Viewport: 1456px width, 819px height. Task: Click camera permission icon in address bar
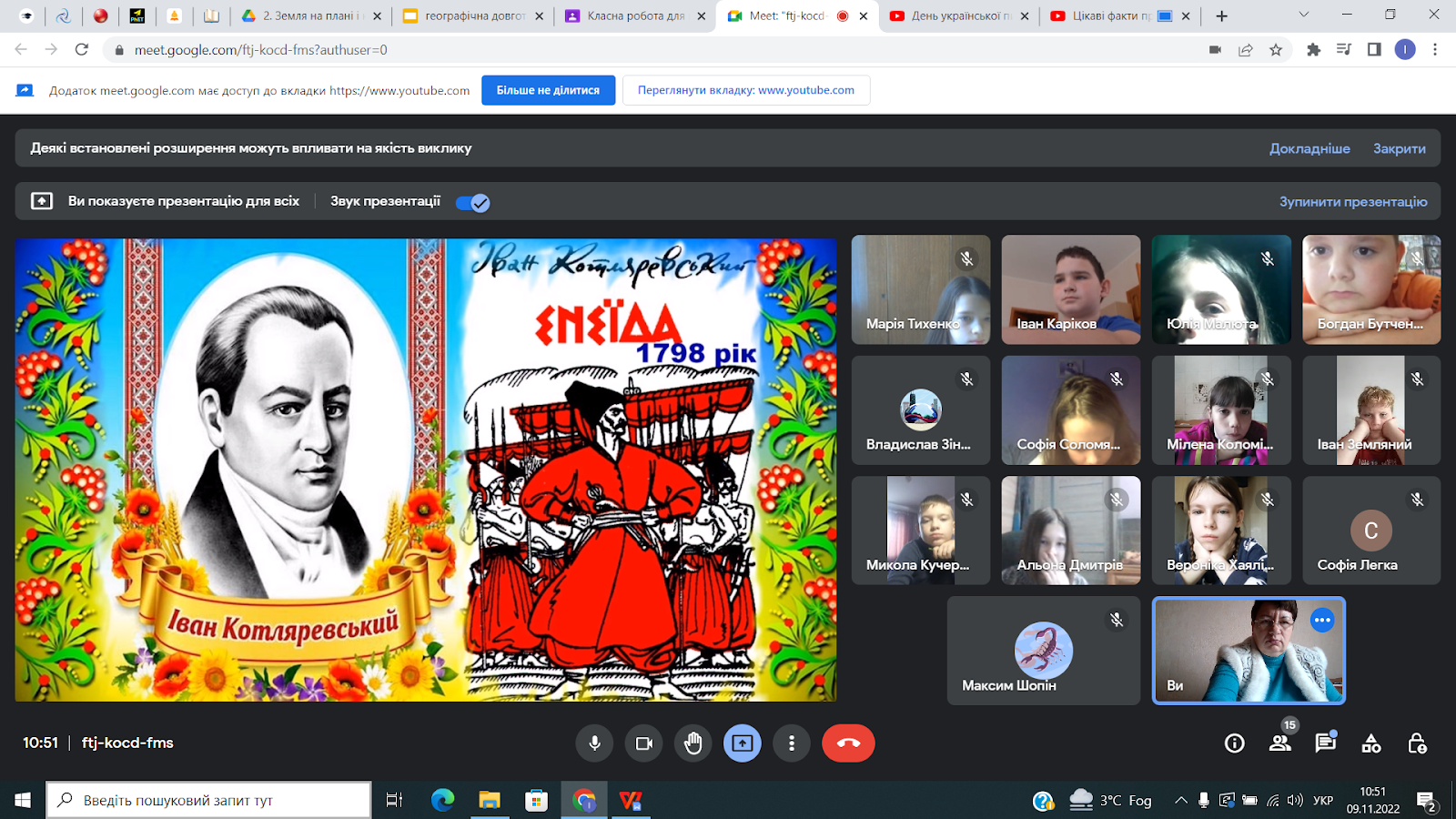click(1215, 50)
